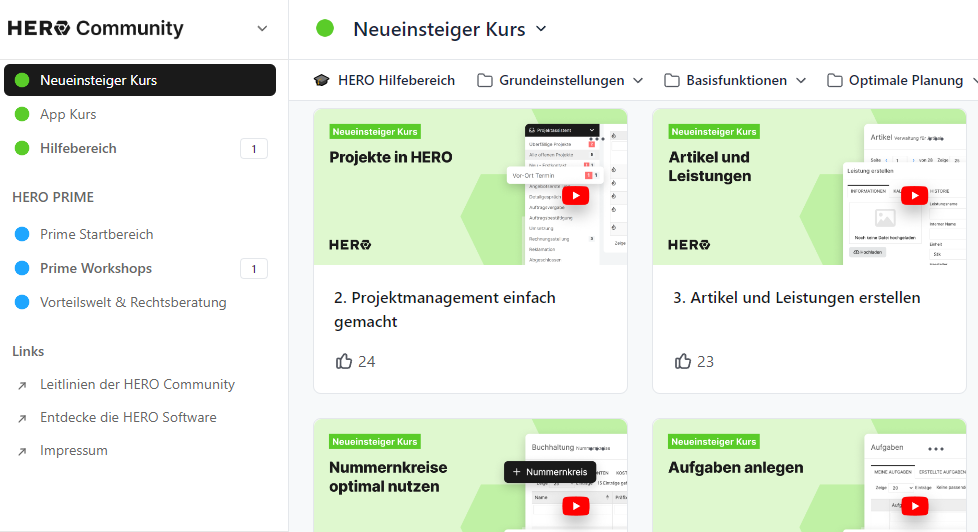Click blue dot next to Vorteilswelt & Rechtsberatung

pyautogui.click(x=22, y=302)
